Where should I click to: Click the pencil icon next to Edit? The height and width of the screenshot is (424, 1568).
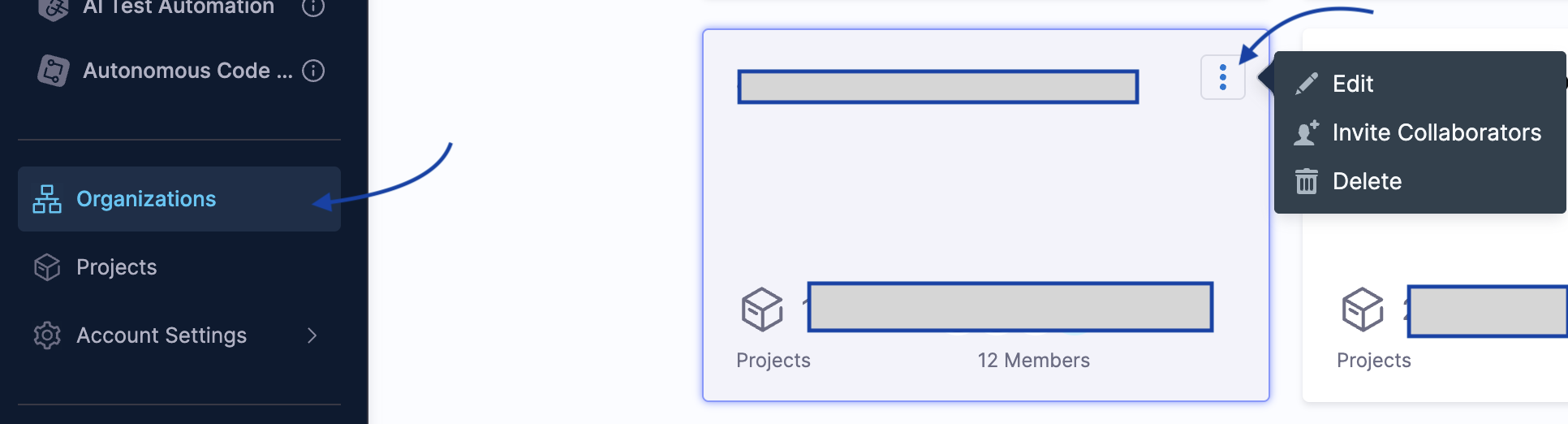point(1306,84)
